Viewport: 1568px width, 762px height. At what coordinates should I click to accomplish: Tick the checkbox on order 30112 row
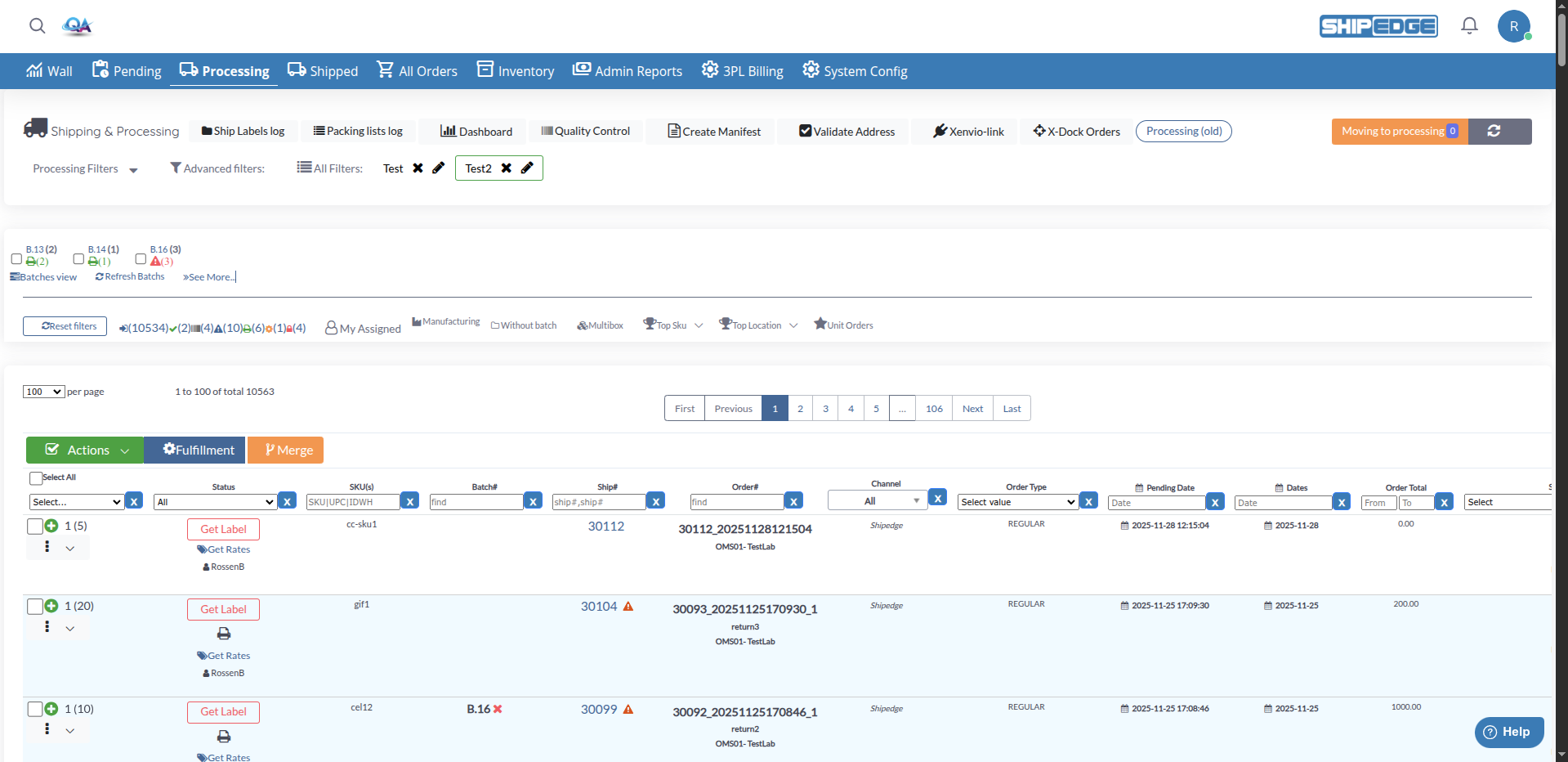(x=35, y=526)
